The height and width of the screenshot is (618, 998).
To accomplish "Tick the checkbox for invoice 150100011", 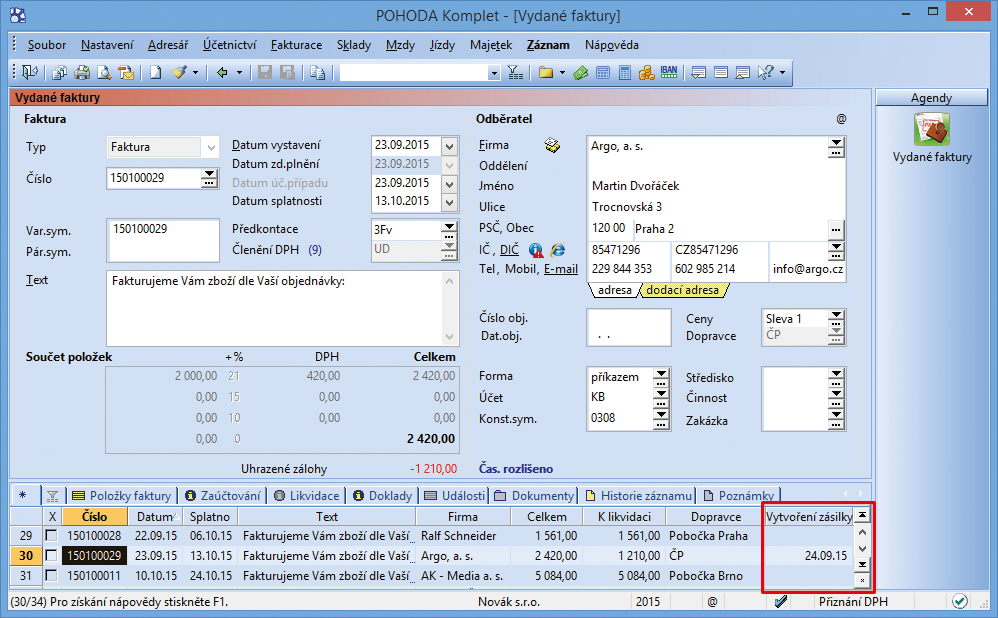I will click(52, 576).
